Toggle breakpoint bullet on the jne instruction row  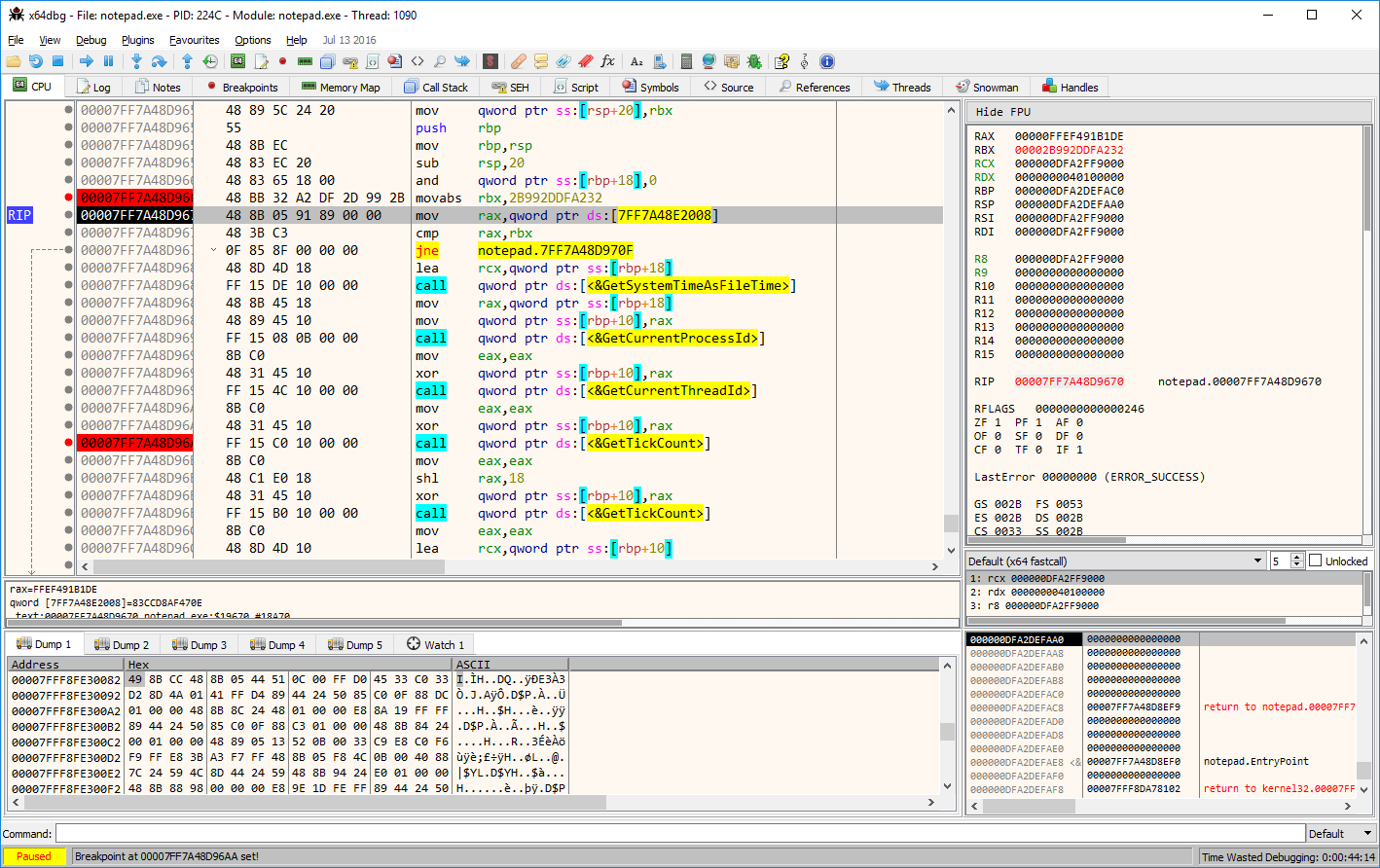point(68,250)
